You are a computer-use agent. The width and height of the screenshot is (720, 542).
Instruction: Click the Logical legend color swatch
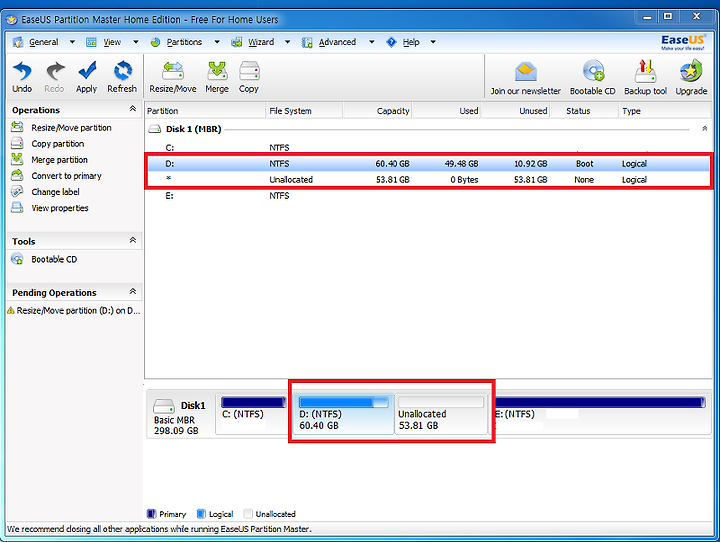201,514
